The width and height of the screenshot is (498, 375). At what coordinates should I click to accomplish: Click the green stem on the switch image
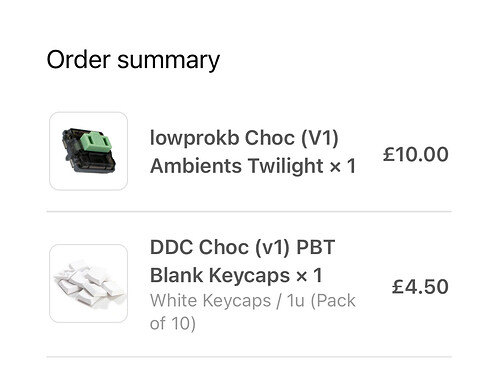coord(94,143)
